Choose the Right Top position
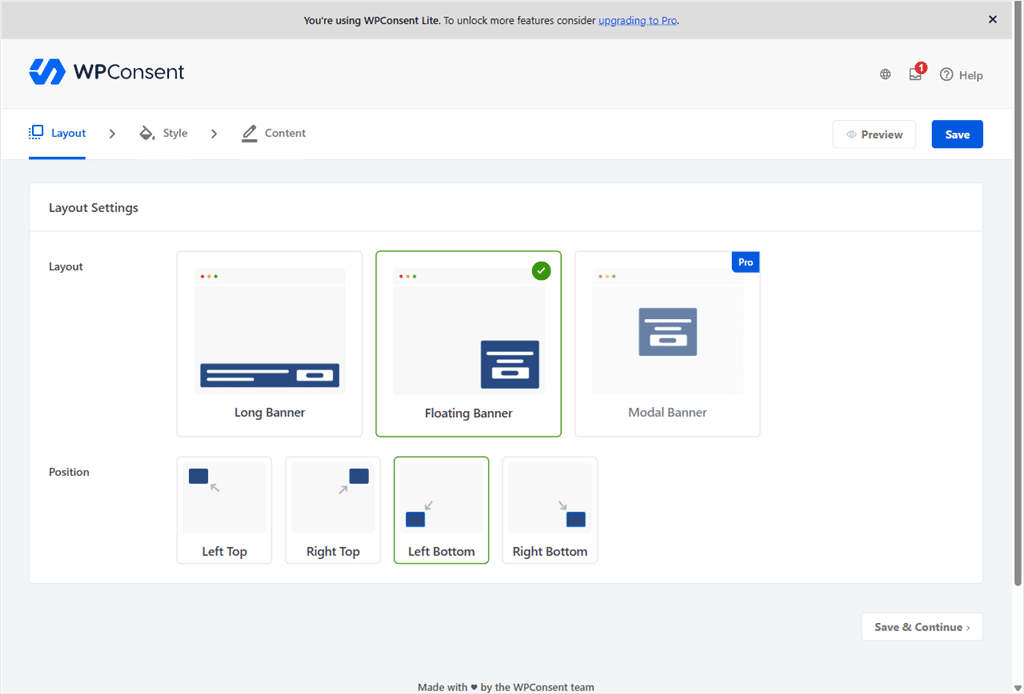1024x694 pixels. tap(332, 510)
